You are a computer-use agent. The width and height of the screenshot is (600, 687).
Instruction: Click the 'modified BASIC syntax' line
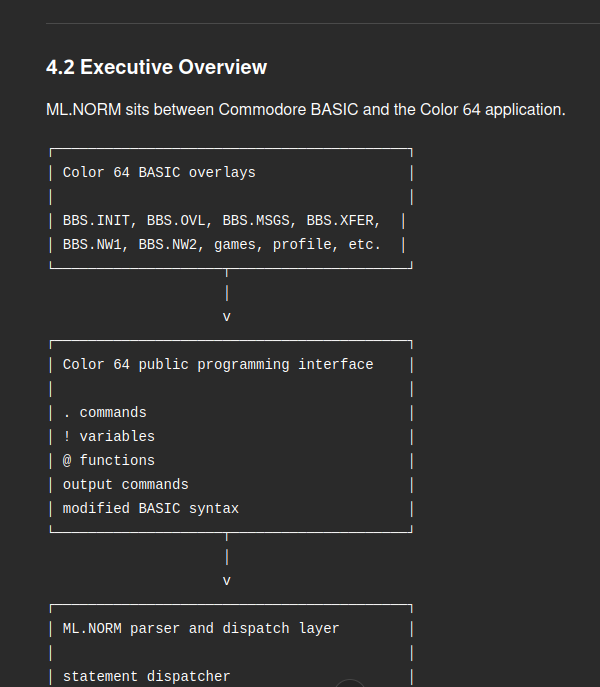[x=151, y=509]
